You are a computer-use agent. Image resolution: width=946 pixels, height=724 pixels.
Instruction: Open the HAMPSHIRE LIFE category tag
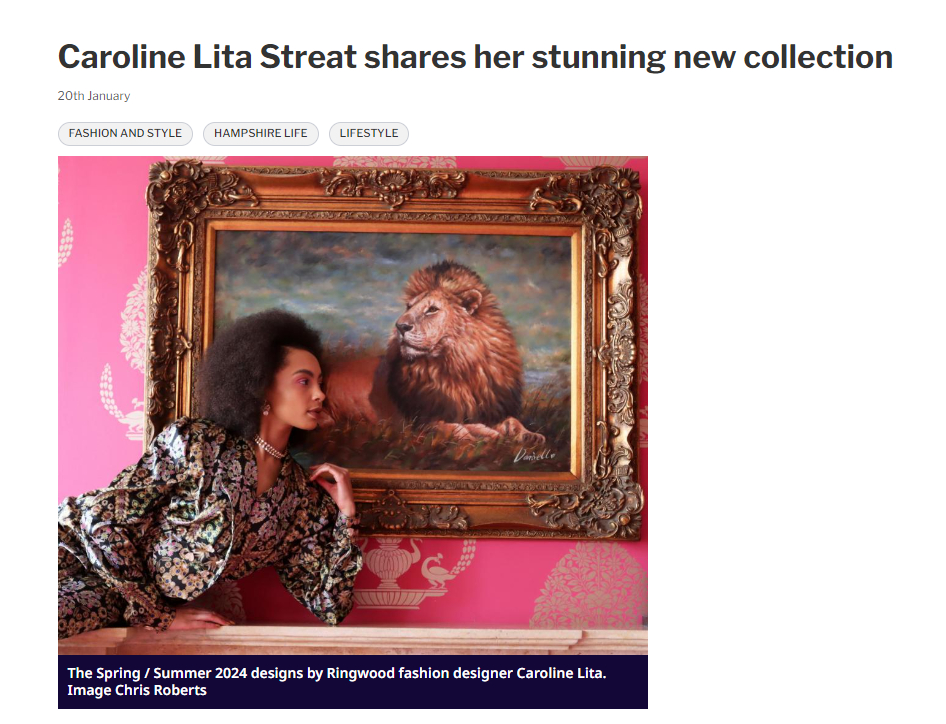coord(261,133)
